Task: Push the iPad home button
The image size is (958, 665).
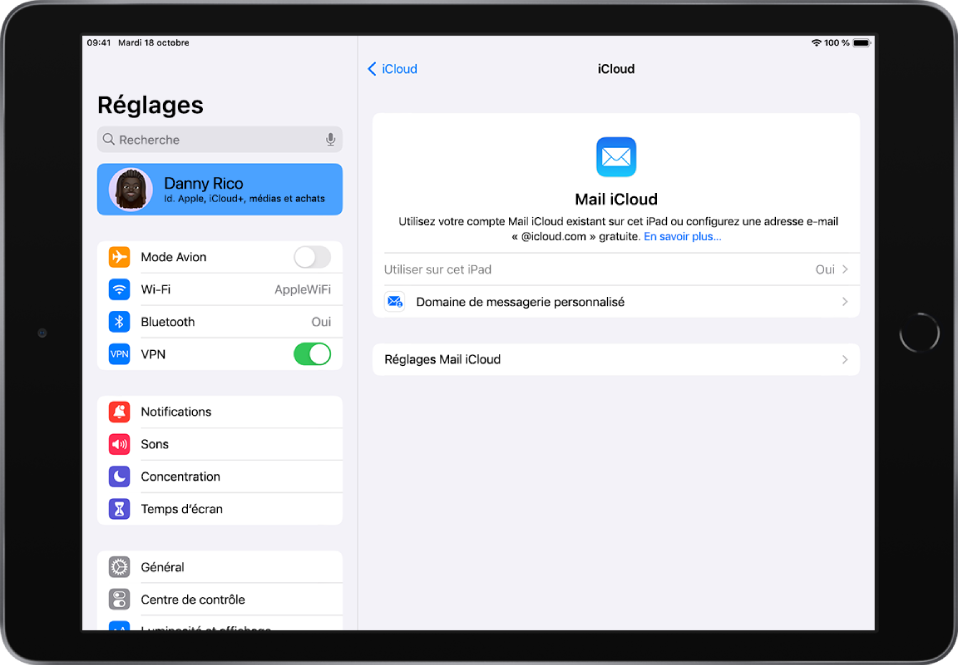Action: click(x=919, y=332)
